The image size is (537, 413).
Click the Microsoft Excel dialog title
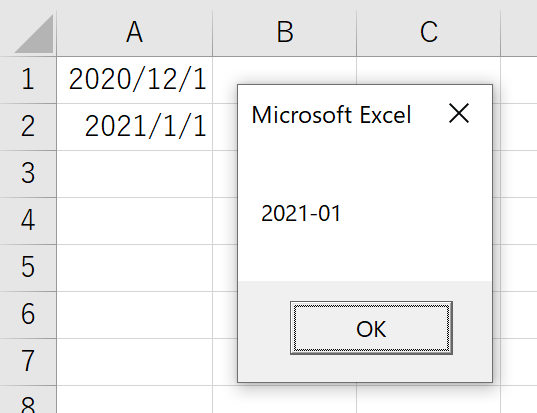coord(331,114)
